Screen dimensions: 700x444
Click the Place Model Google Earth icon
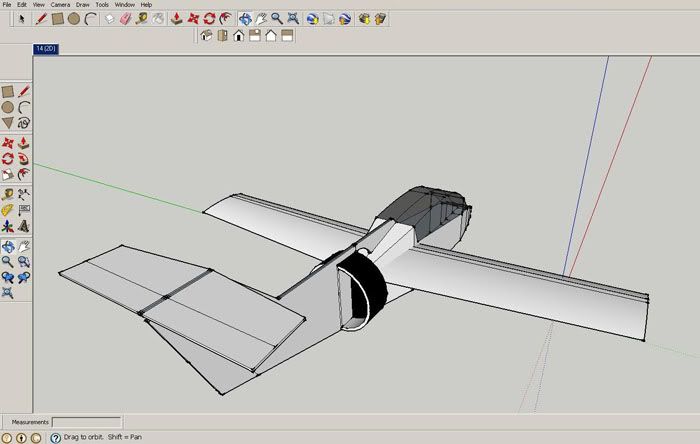345,19
